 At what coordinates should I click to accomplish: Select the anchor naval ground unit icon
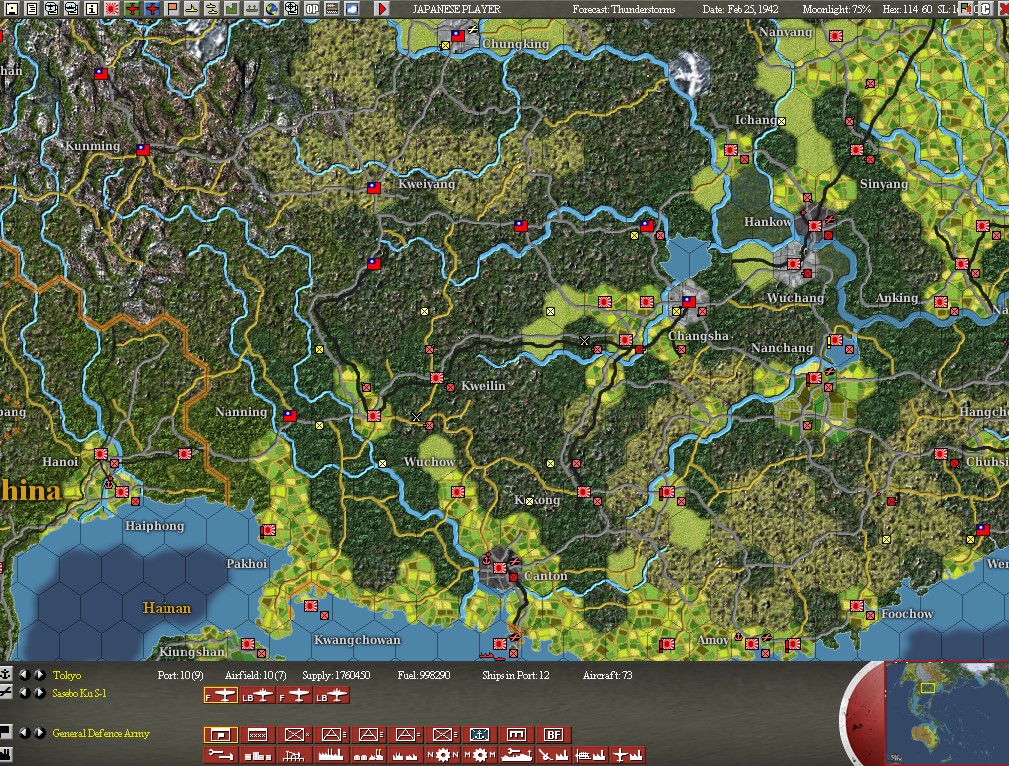click(480, 734)
